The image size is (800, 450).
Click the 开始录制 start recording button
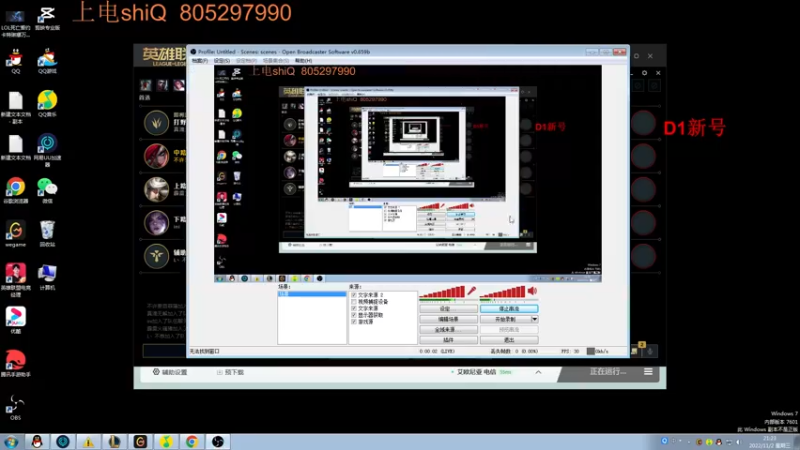[x=506, y=319]
